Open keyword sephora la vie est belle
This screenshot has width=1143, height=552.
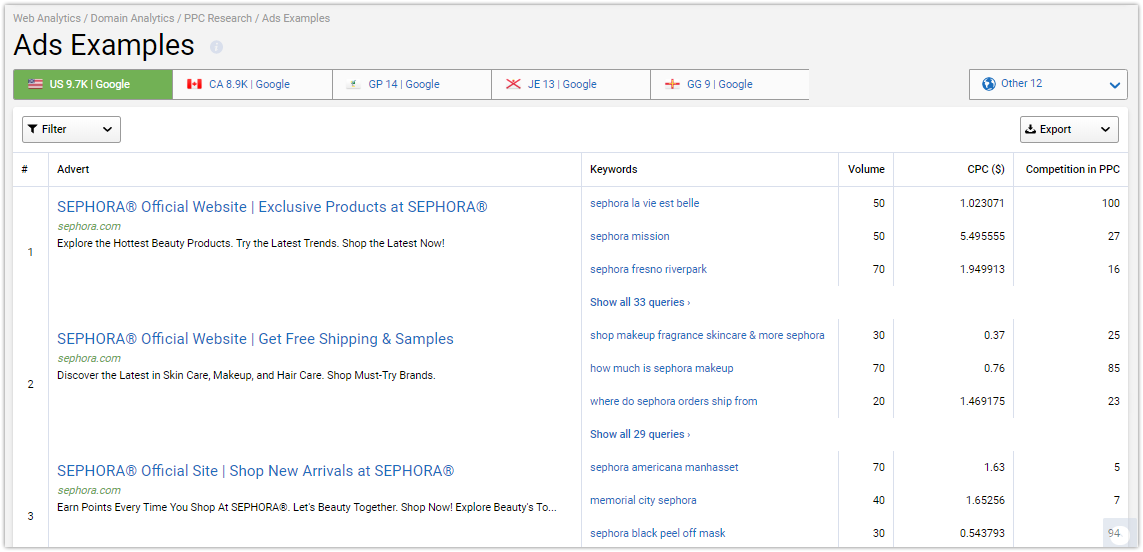coord(644,203)
